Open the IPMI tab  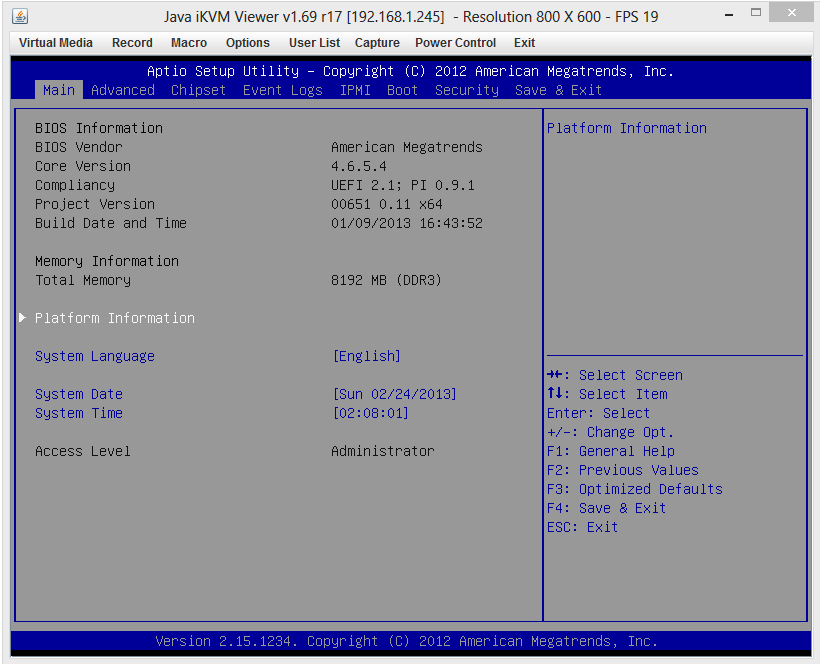click(x=355, y=90)
